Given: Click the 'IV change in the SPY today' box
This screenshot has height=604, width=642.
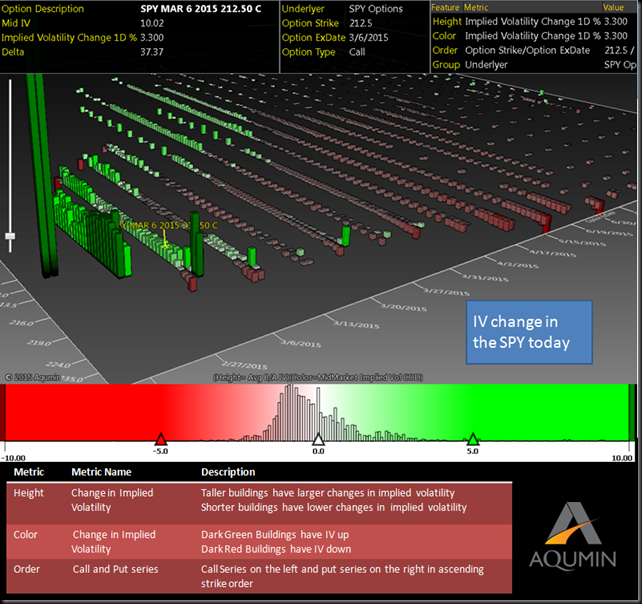Looking at the screenshot, I should click(529, 332).
